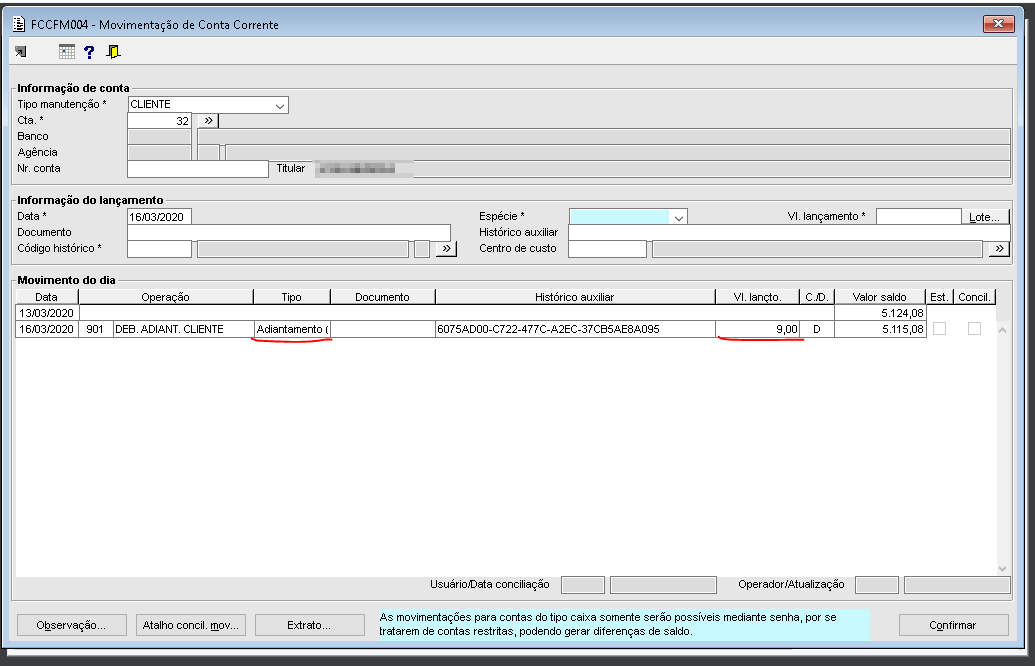Click the Histórico auxiliar input field

tap(789, 232)
